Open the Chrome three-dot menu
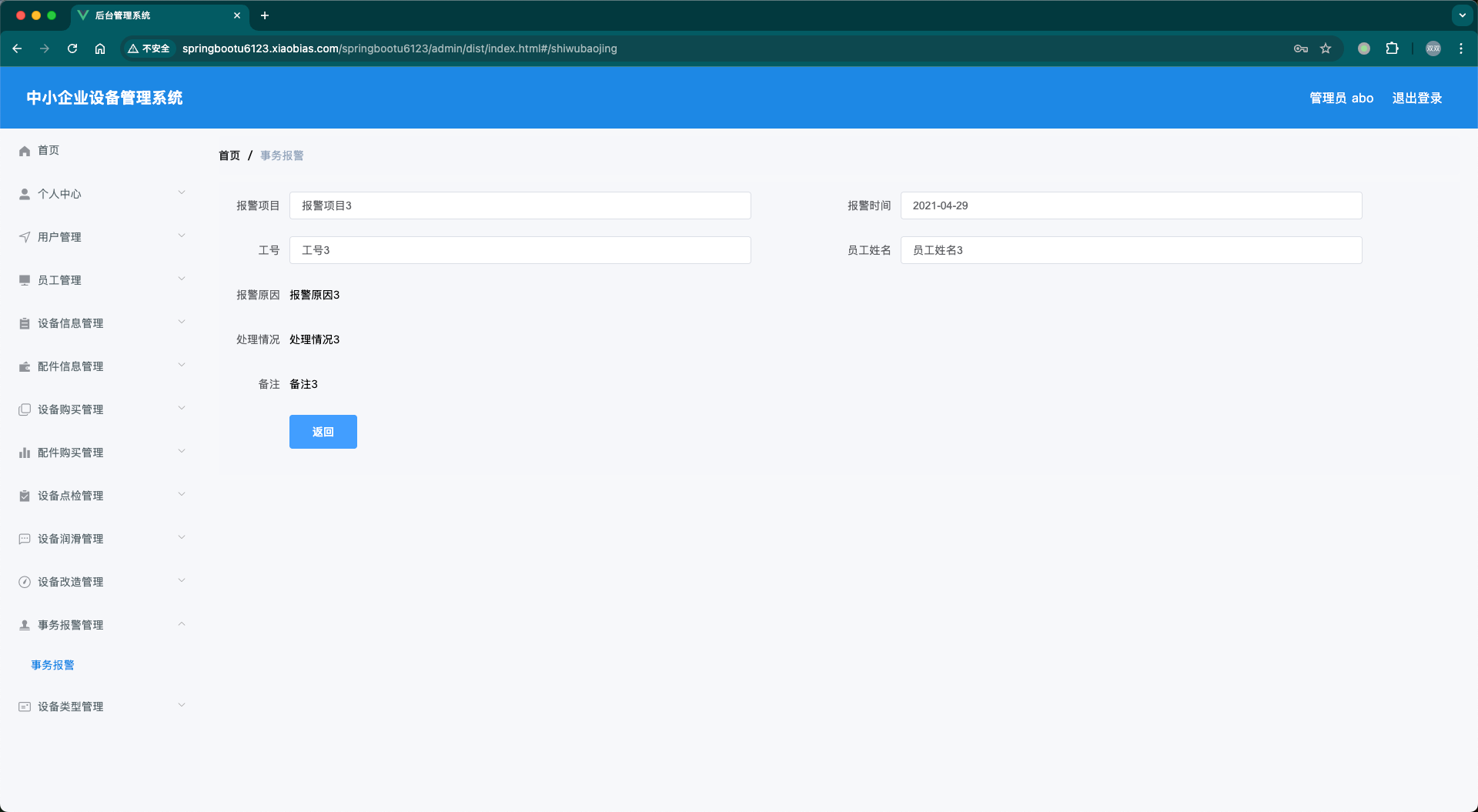1478x812 pixels. pos(1461,48)
